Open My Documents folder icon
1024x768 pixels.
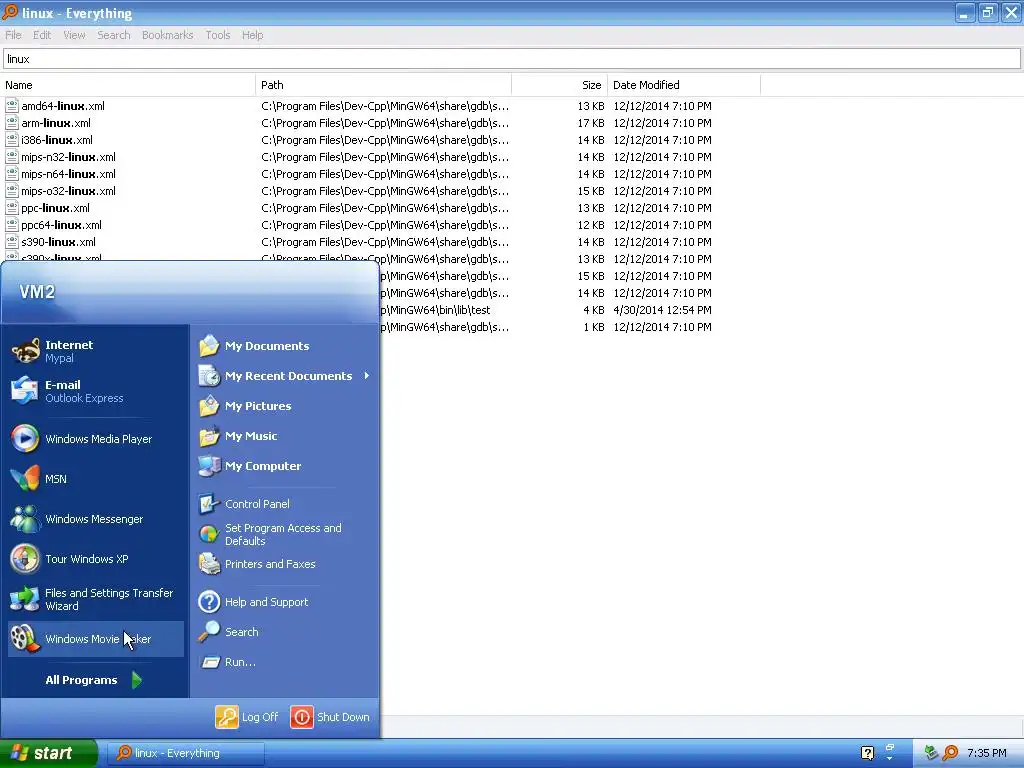tap(209, 345)
